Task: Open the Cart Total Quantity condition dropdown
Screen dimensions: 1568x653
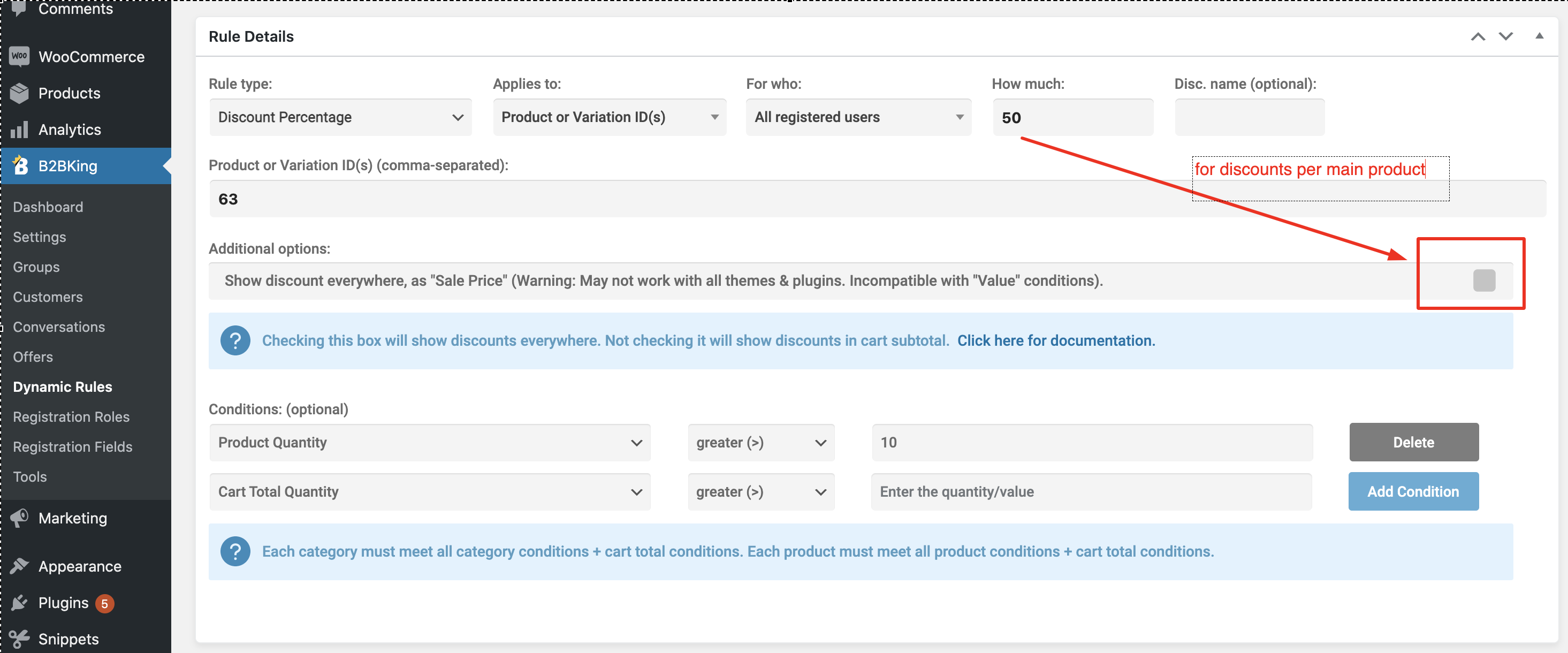Action: 430,492
